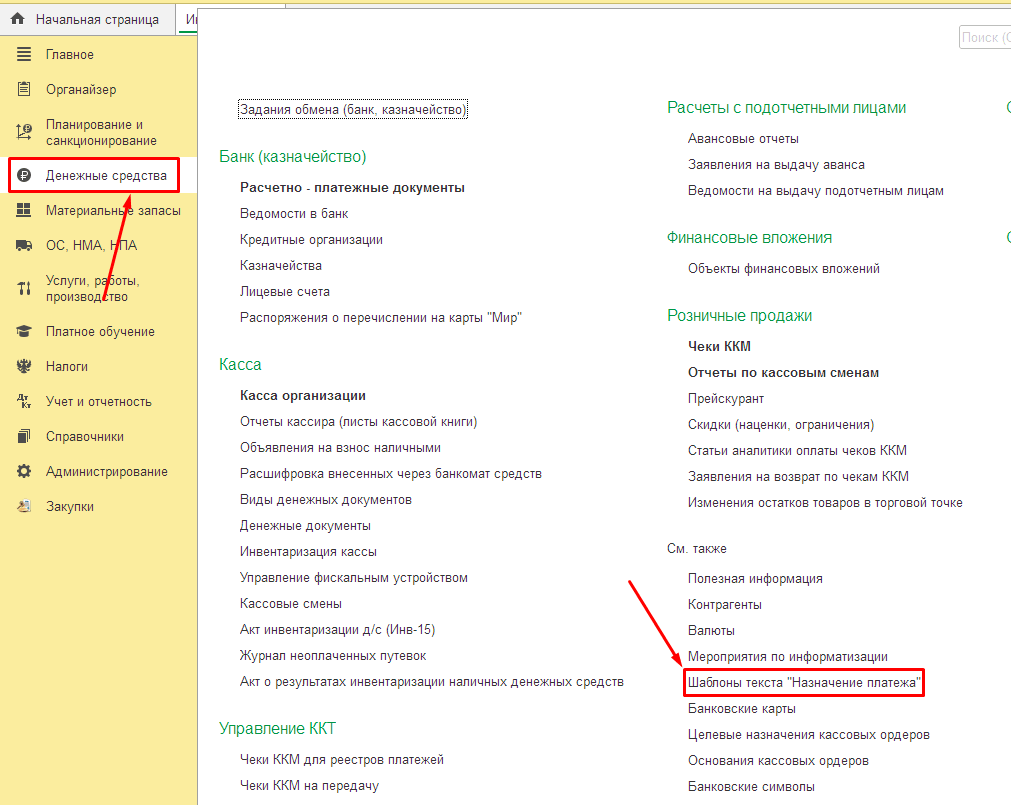Open Задания обмена (банк, казначейство)
1011x805 pixels.
pos(353,110)
